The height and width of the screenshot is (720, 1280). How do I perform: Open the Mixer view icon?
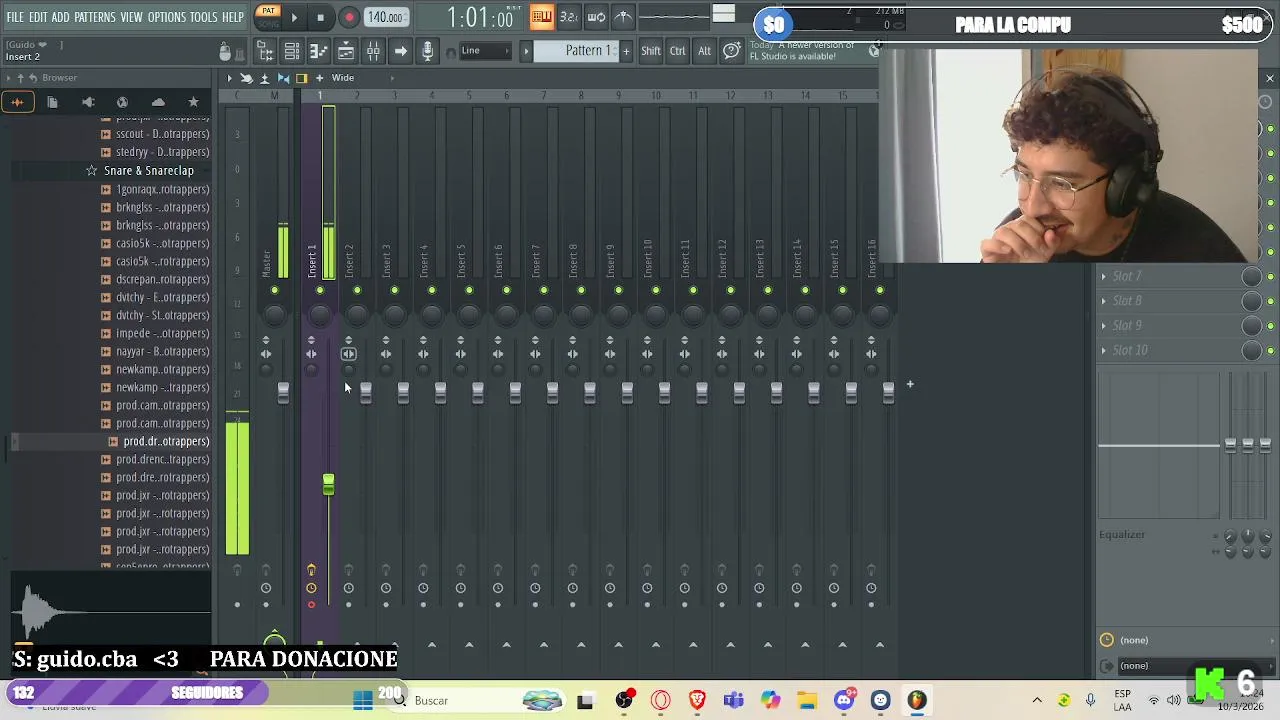point(373,51)
